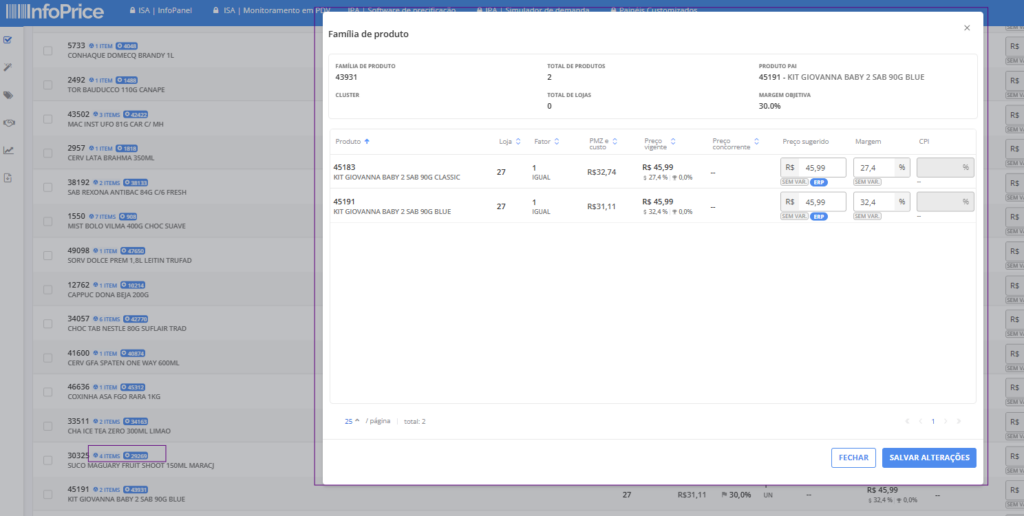Viewport: 1024px width, 516px height.
Task: Click family badge 40874 on Cerv Spaten row
Action: click(133, 353)
